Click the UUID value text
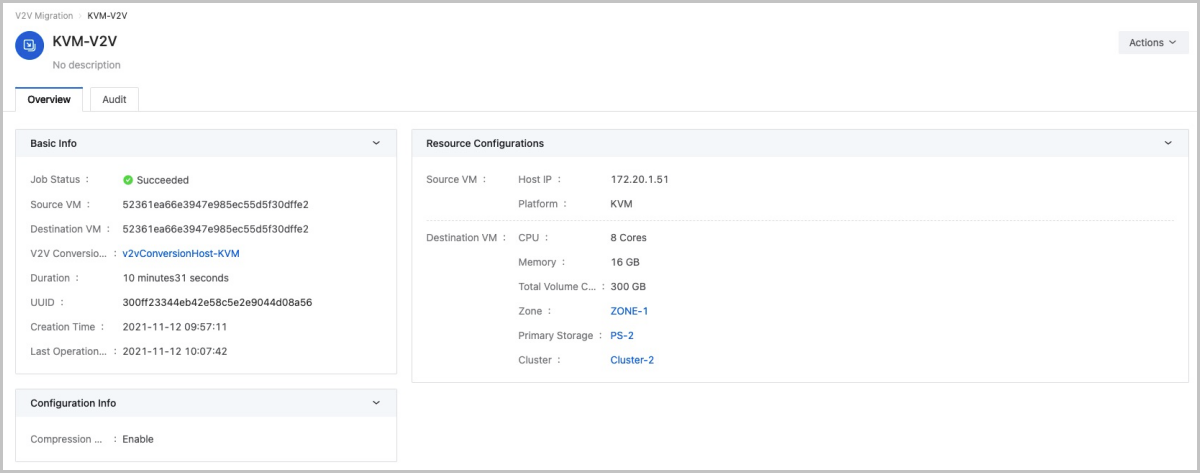 coord(217,302)
